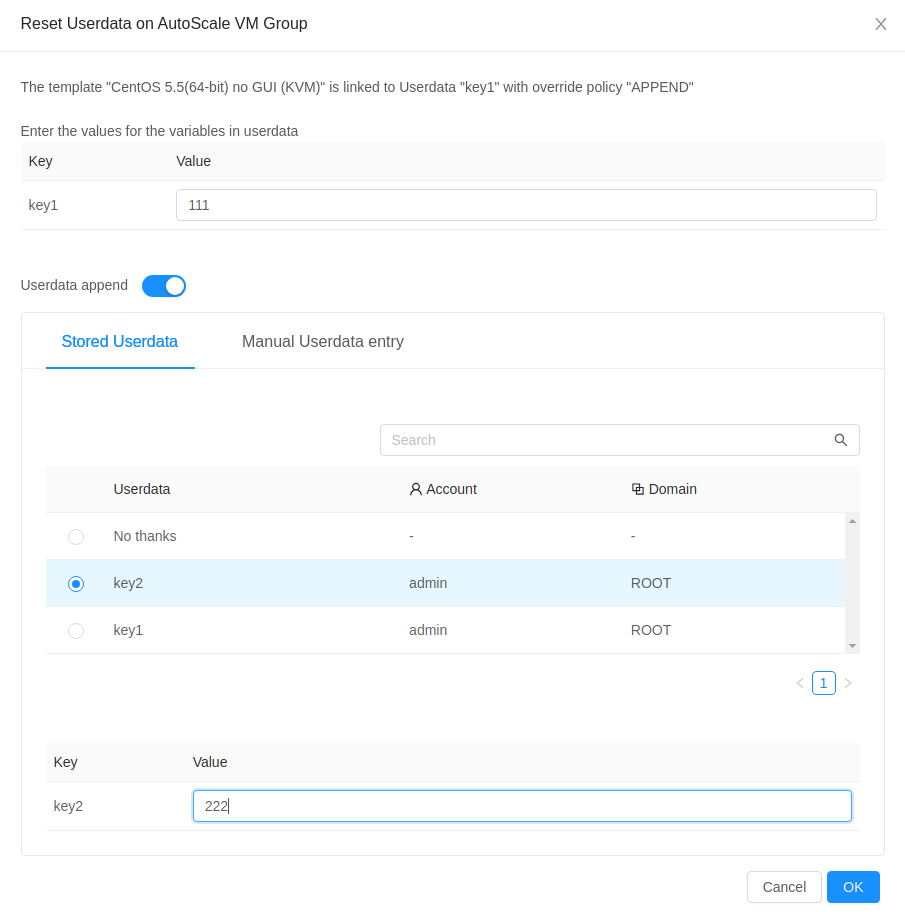Click the highlighted key2 userdata entry

(128, 583)
